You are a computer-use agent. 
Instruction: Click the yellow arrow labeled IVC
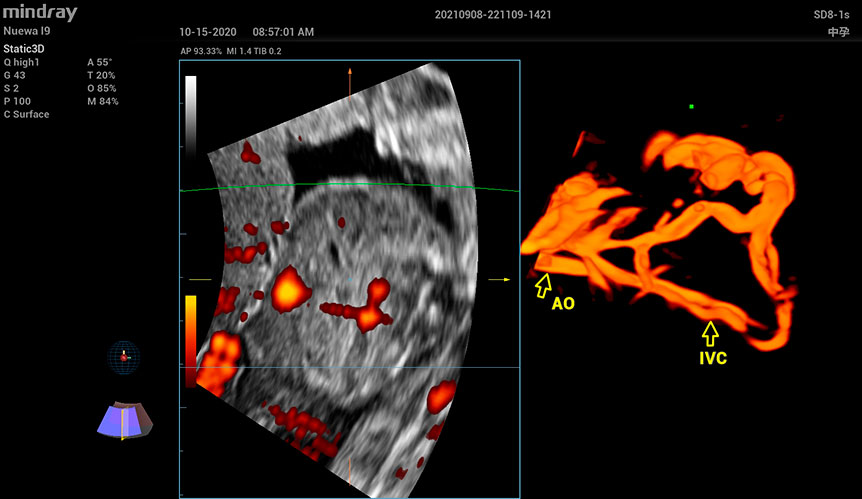pos(710,330)
